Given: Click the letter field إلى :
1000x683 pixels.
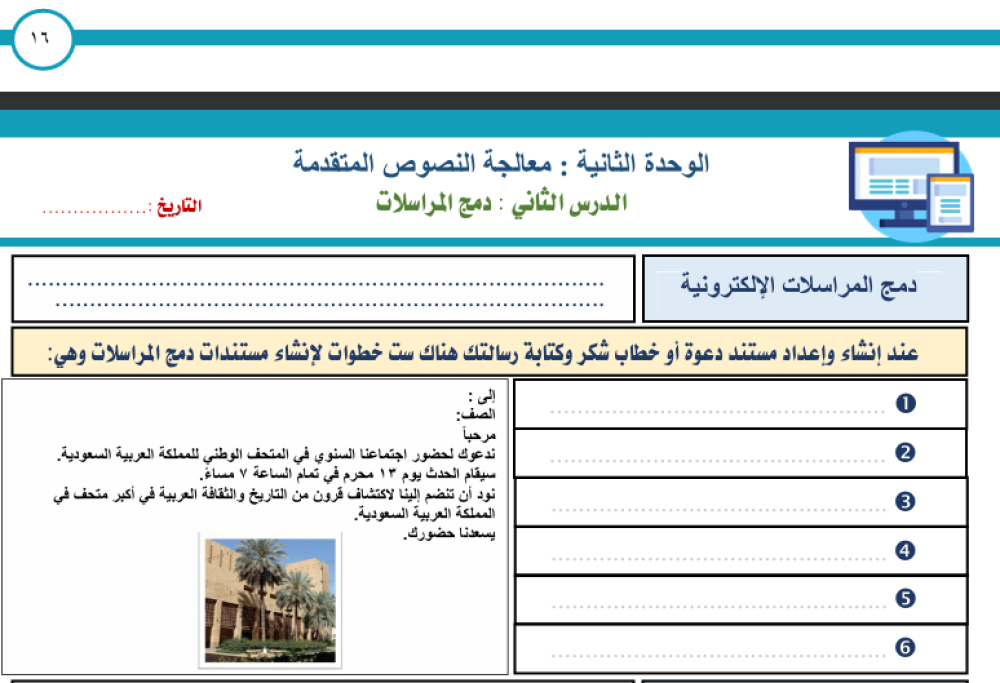Looking at the screenshot, I should click(x=482, y=396).
